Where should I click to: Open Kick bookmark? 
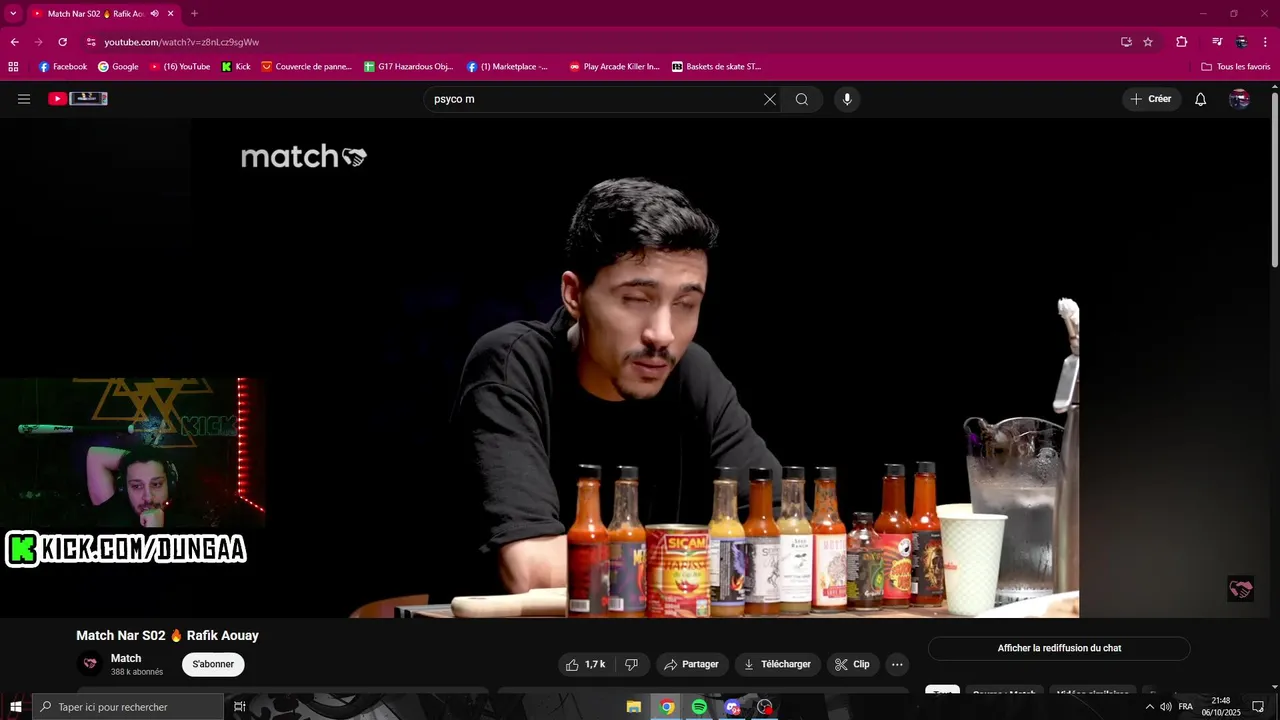point(236,67)
